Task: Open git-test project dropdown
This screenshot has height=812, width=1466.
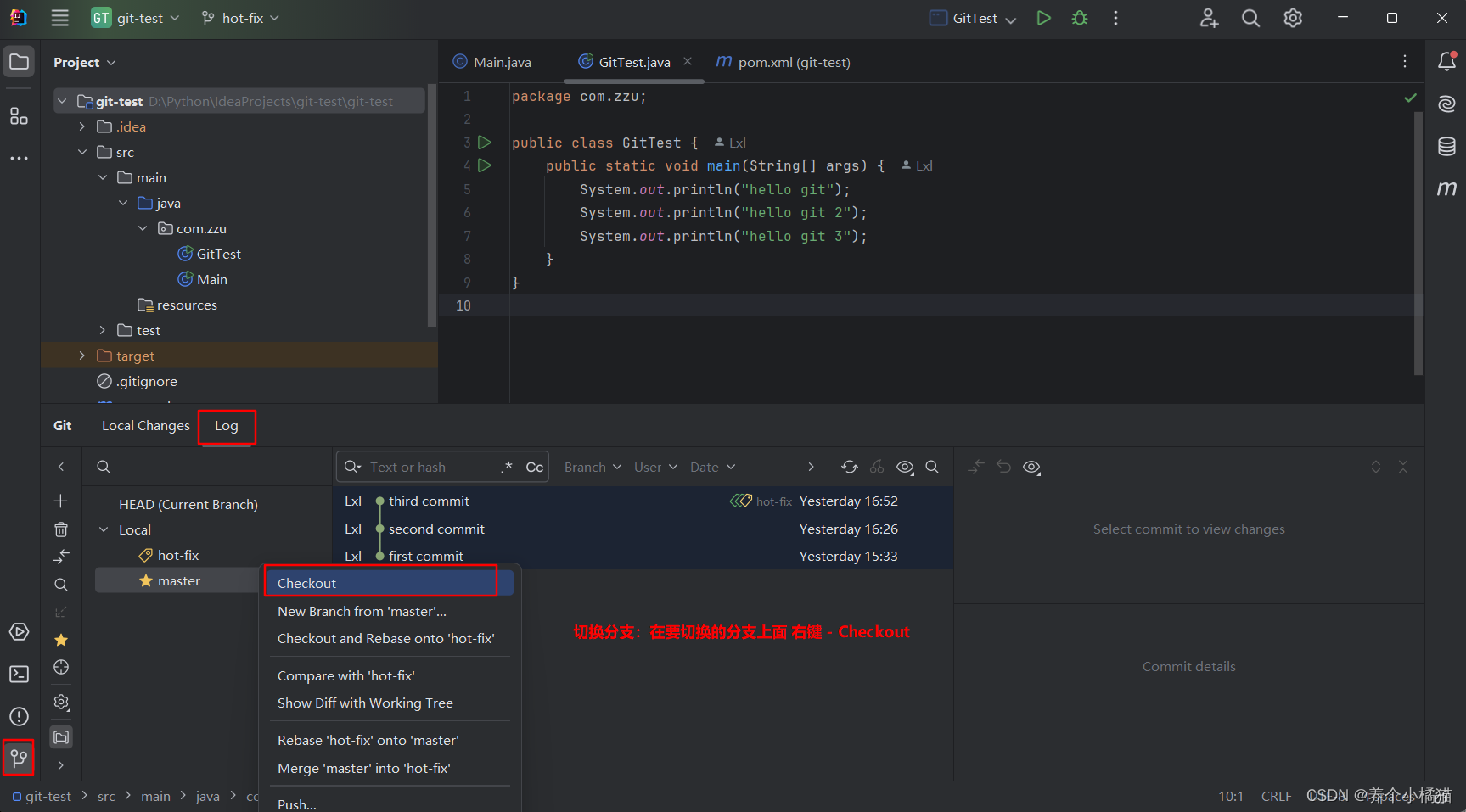Action: [137, 18]
